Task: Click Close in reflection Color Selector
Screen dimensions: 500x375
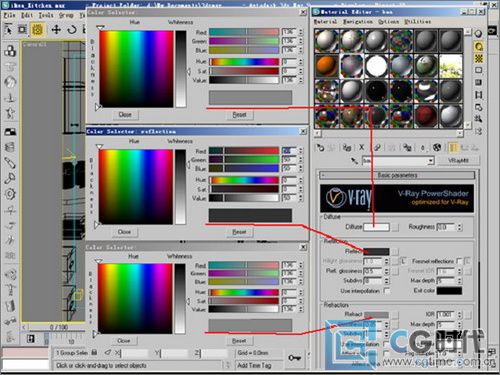Action: 124,232
